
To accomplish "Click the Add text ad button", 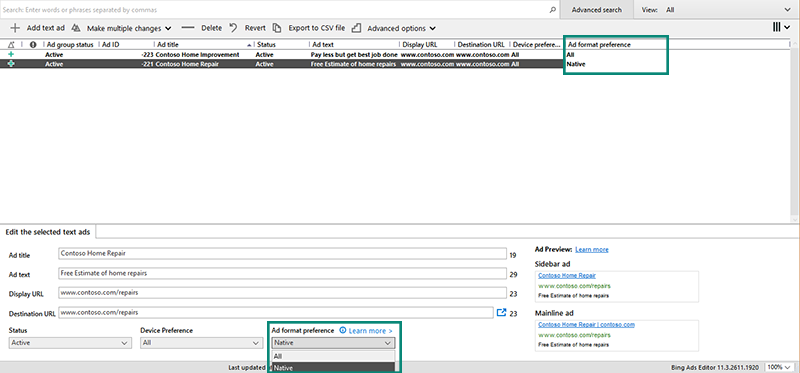I will [x=46, y=28].
